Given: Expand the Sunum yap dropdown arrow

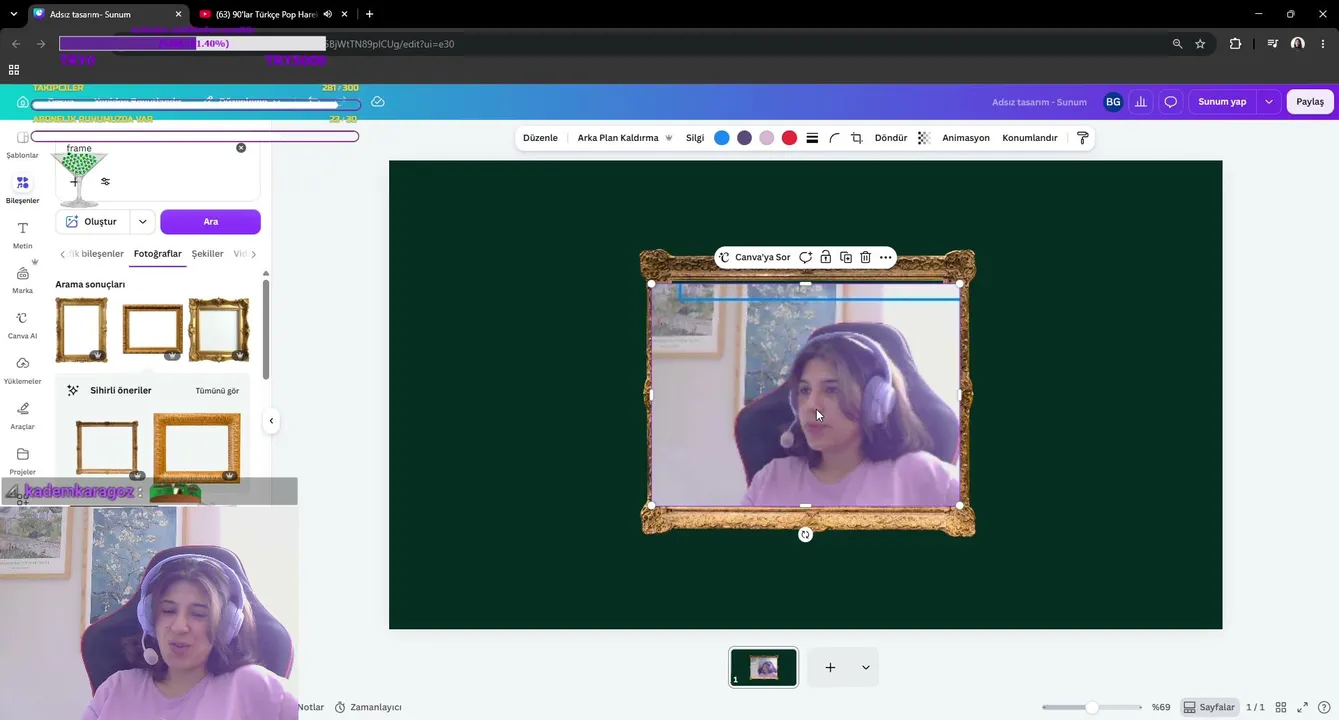Looking at the screenshot, I should (x=1269, y=102).
